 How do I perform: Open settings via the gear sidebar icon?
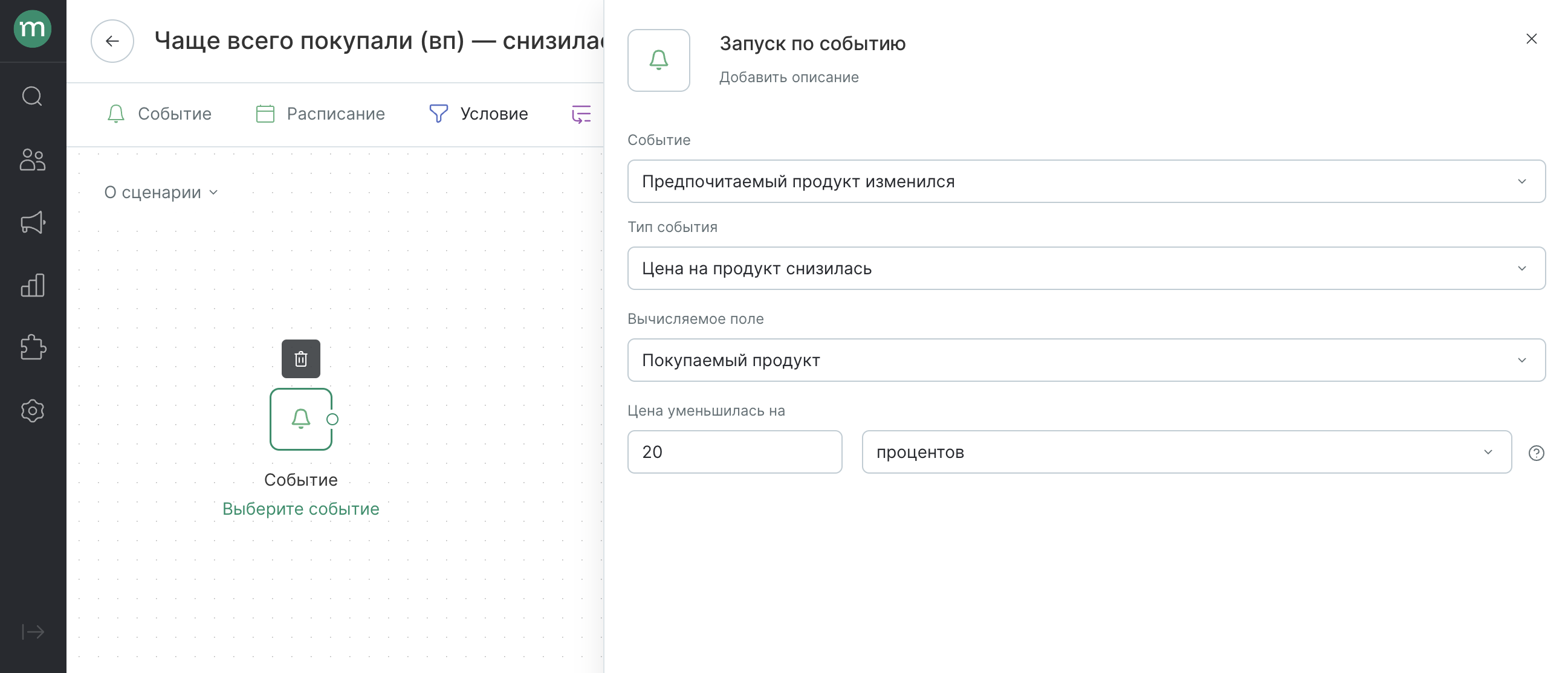32,411
